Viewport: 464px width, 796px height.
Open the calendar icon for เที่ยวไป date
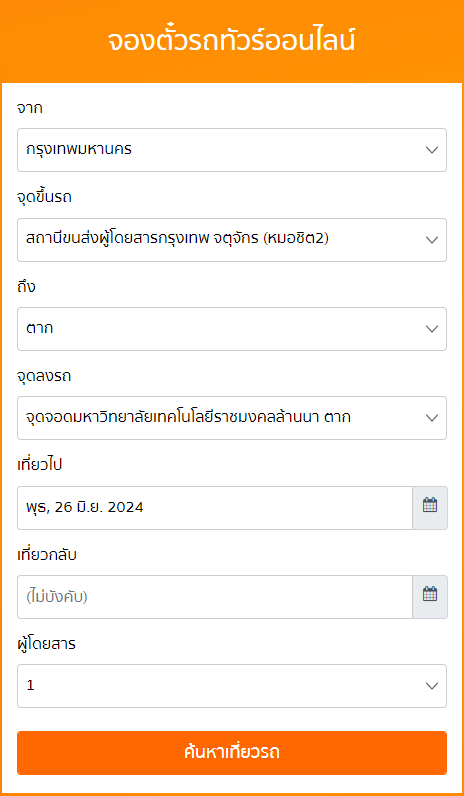tap(430, 508)
